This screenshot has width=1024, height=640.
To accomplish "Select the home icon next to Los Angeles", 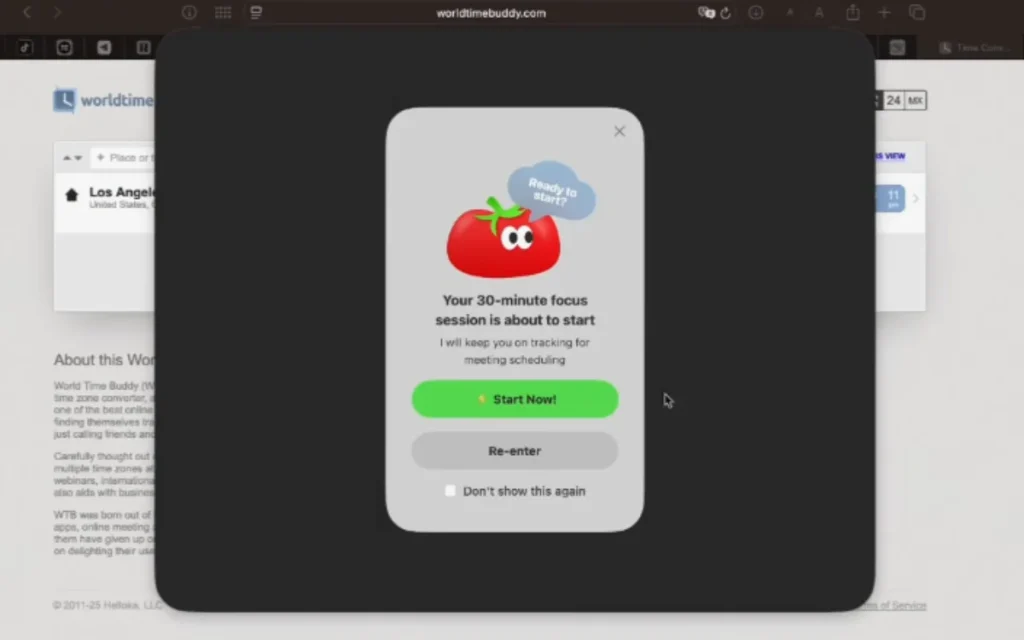I will (71, 194).
